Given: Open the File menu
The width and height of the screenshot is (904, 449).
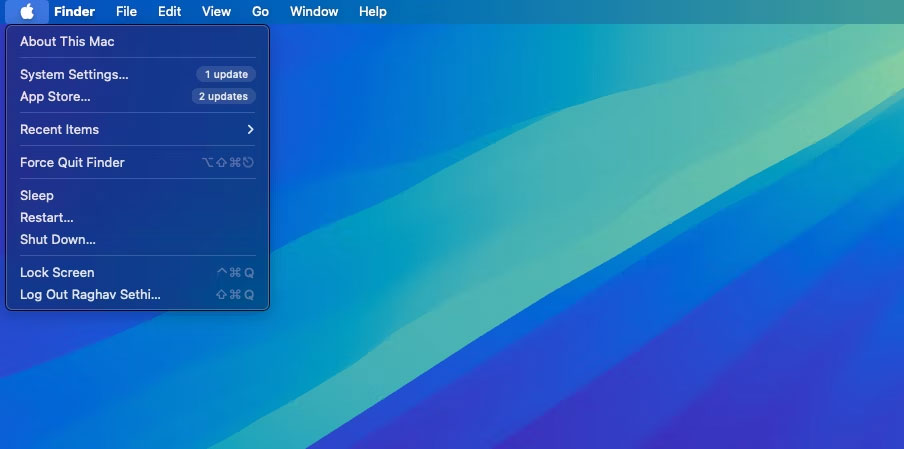Looking at the screenshot, I should point(126,12).
